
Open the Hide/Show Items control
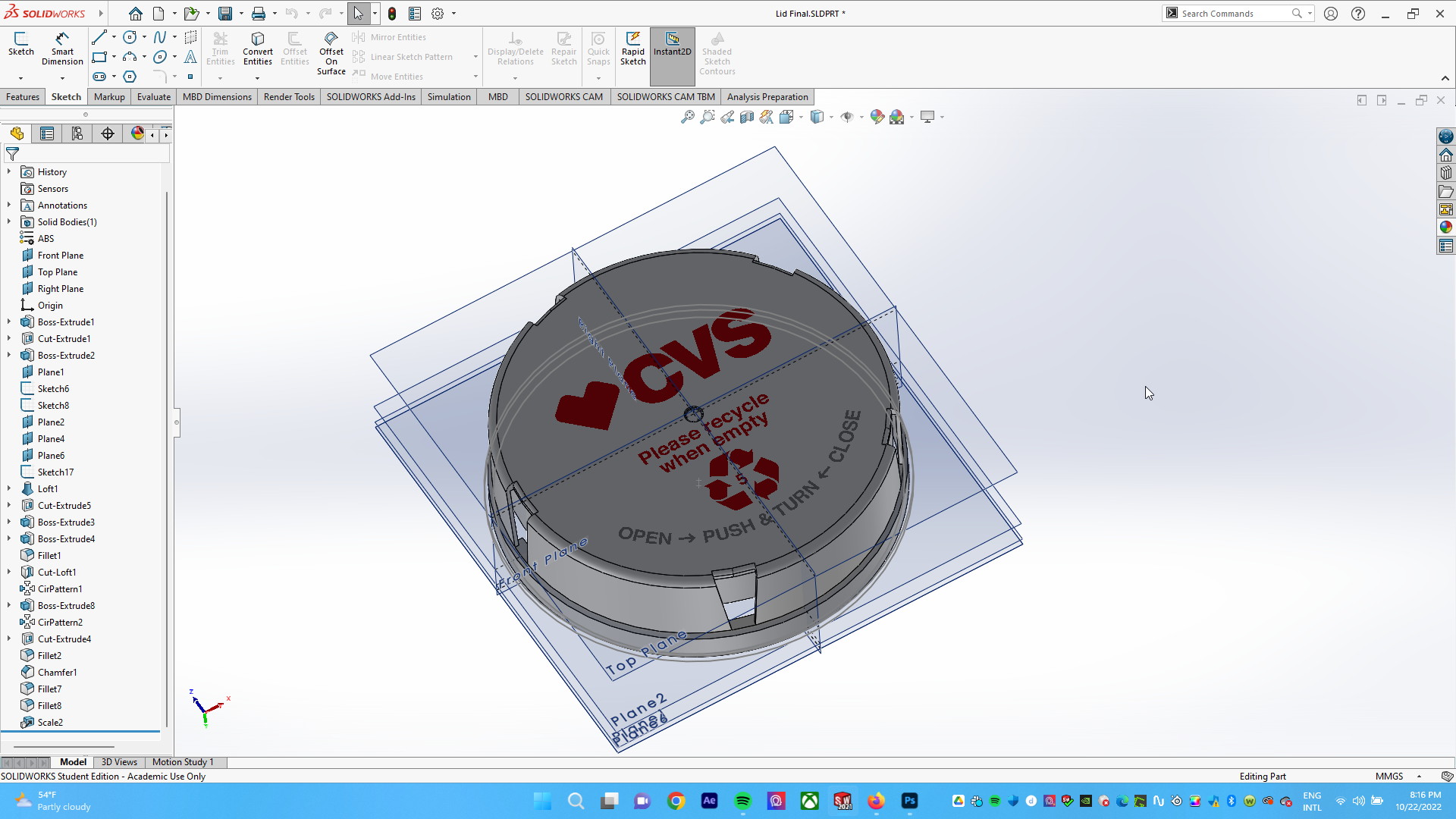point(847,117)
